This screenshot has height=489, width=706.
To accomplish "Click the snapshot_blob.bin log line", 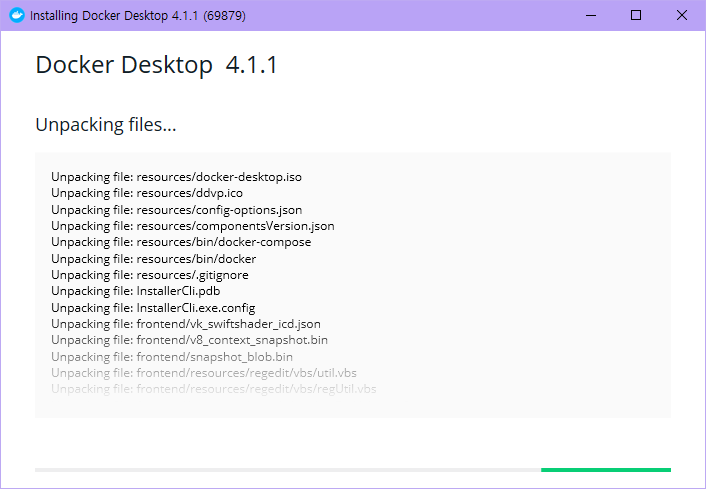I will click(172, 356).
